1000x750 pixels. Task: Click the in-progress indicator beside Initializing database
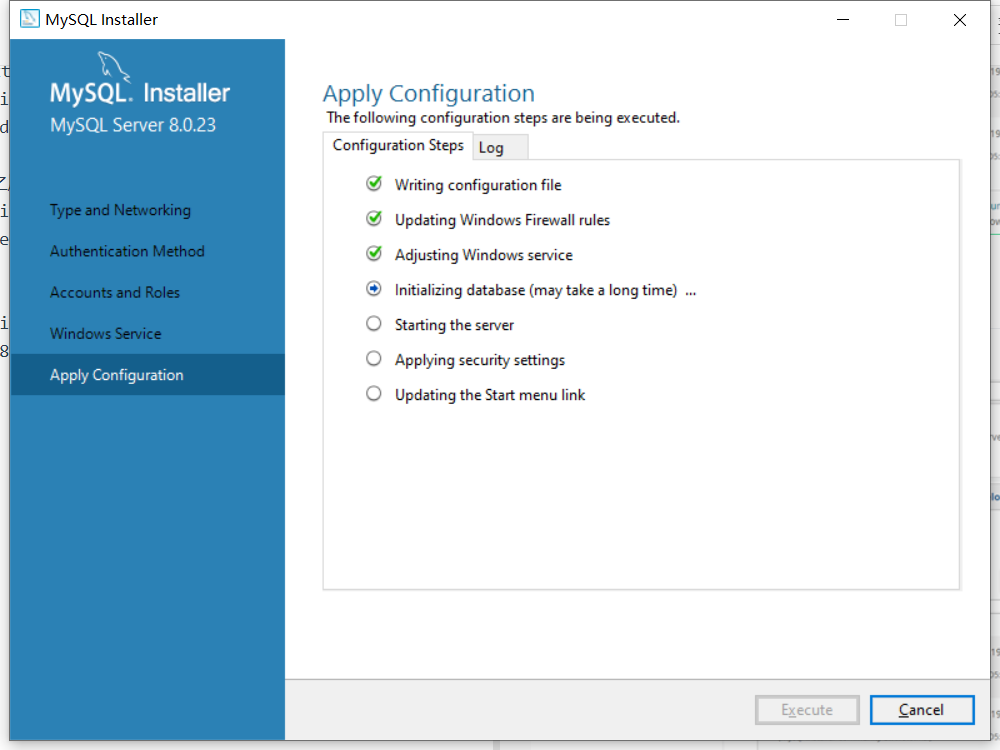coord(374,289)
